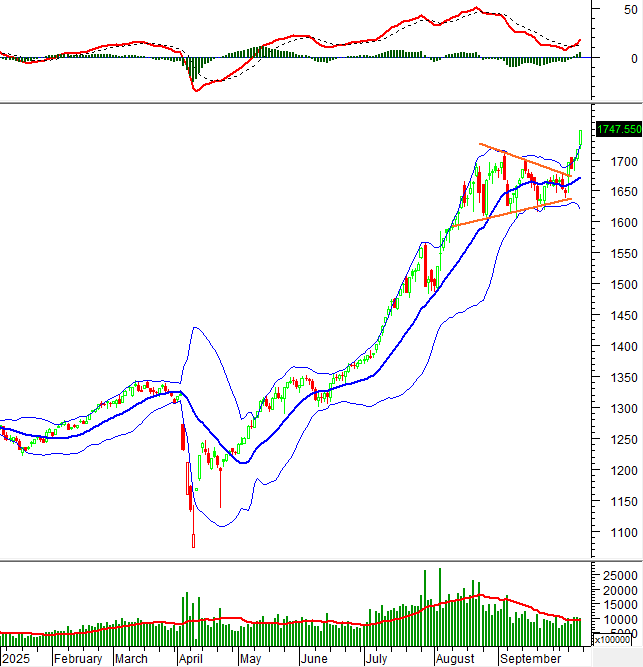Select the February label on time axis
The image size is (643, 667).
[78, 659]
